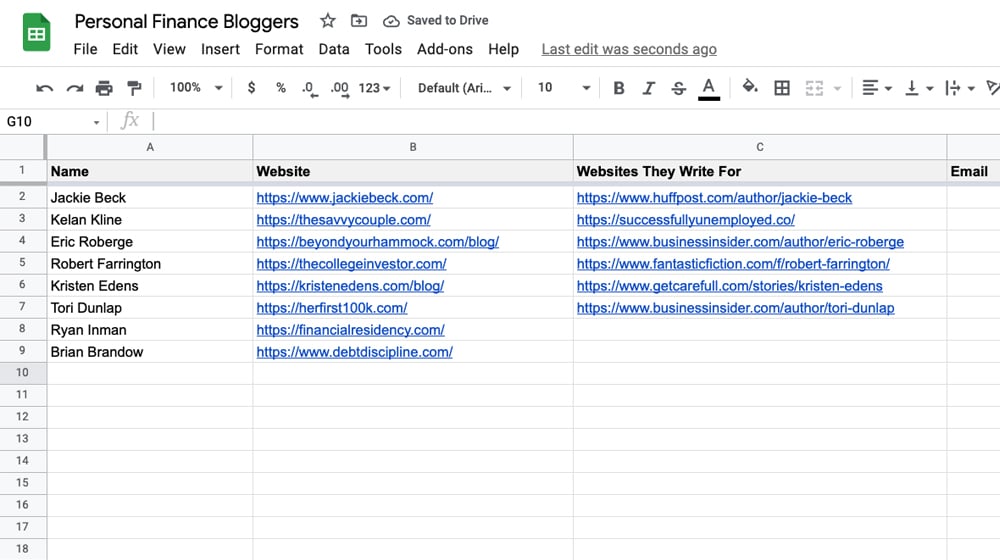Screen dimensions: 1000x560
Task: Select the Websites They Write For header cell
Action: [760, 172]
